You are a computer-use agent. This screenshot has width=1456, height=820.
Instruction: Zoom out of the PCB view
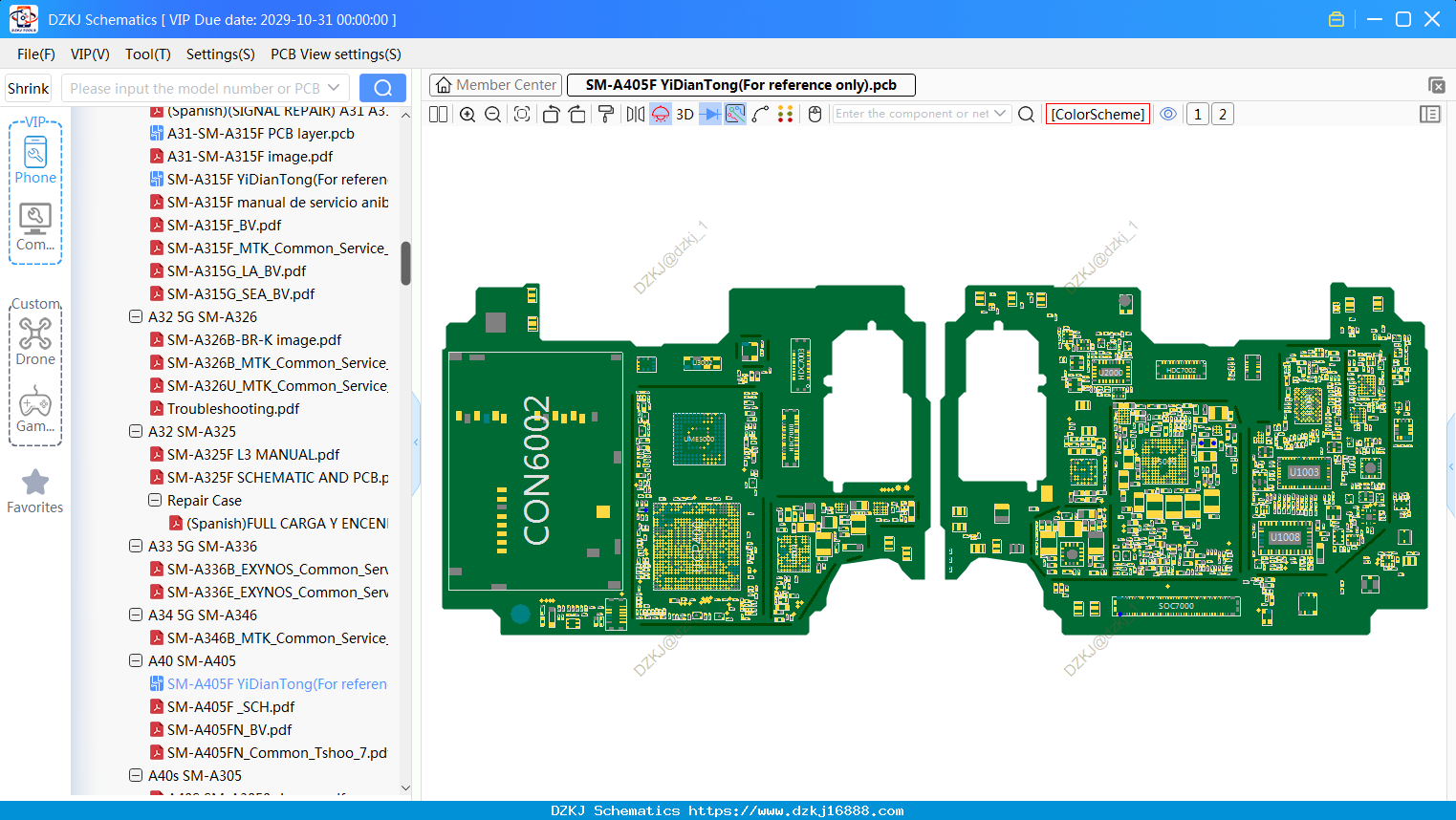(x=493, y=114)
